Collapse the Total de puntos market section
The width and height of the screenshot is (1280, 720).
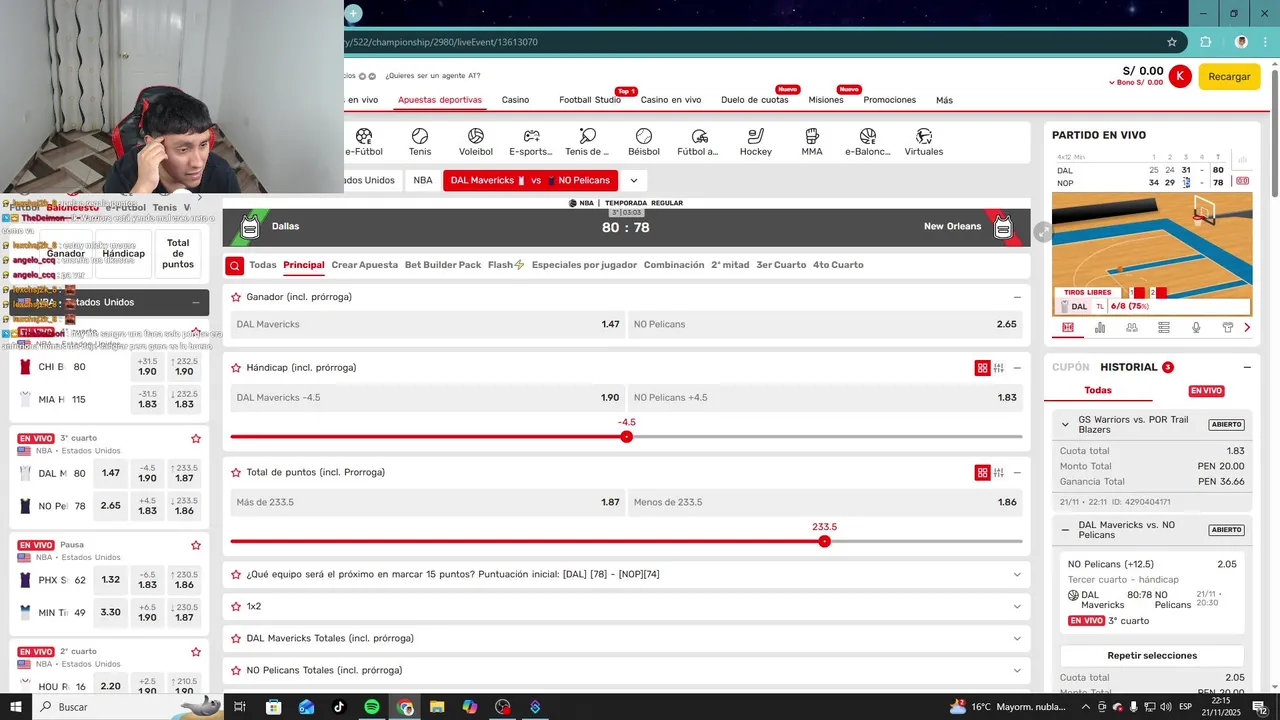(1017, 473)
